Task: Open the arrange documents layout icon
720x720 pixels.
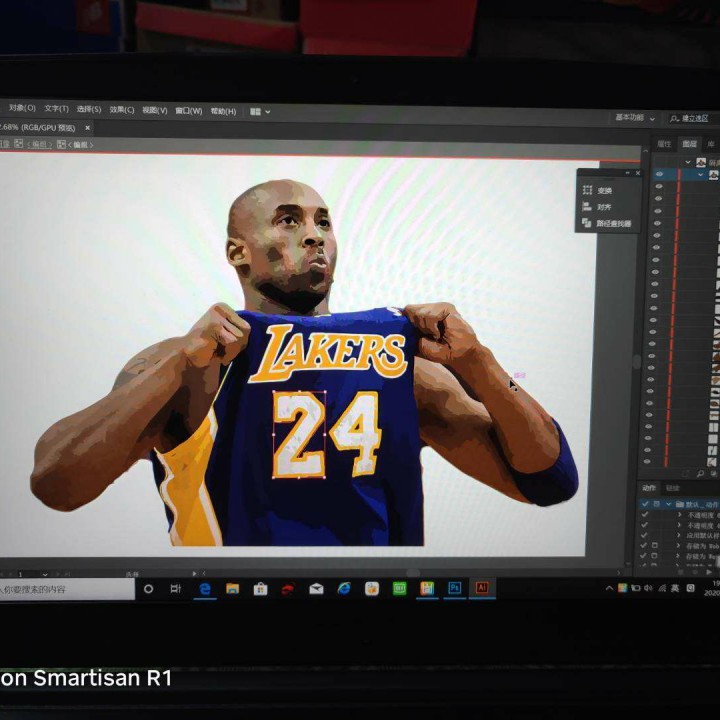Action: (258, 111)
